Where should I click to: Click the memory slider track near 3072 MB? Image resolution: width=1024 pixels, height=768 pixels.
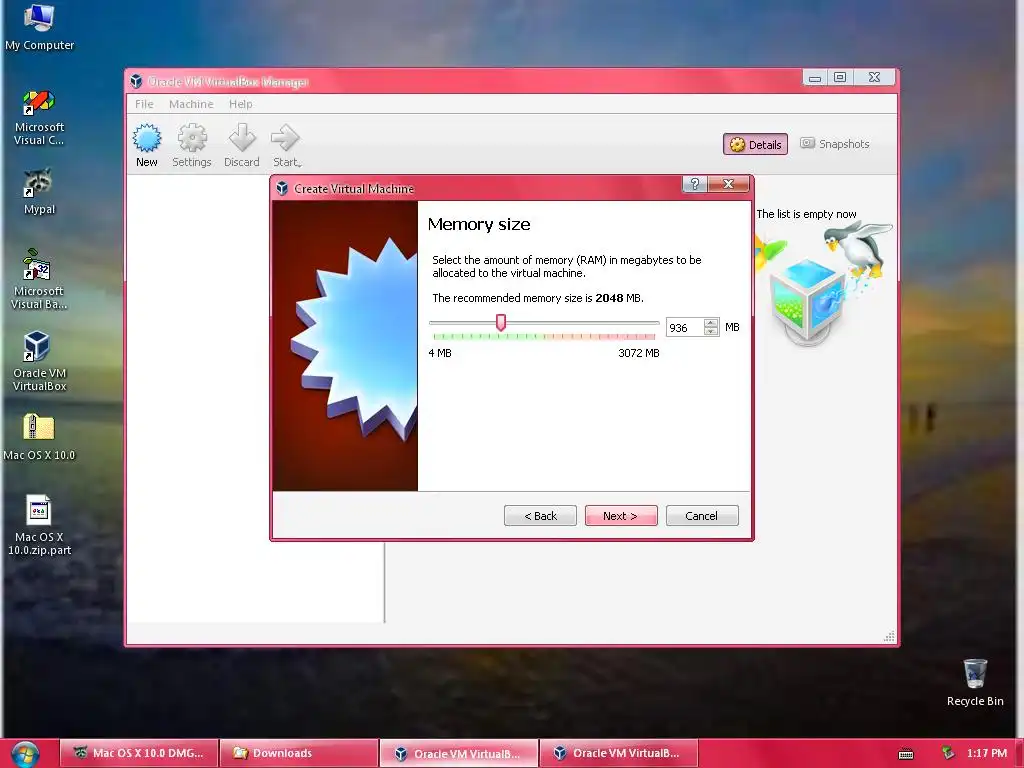(x=654, y=323)
